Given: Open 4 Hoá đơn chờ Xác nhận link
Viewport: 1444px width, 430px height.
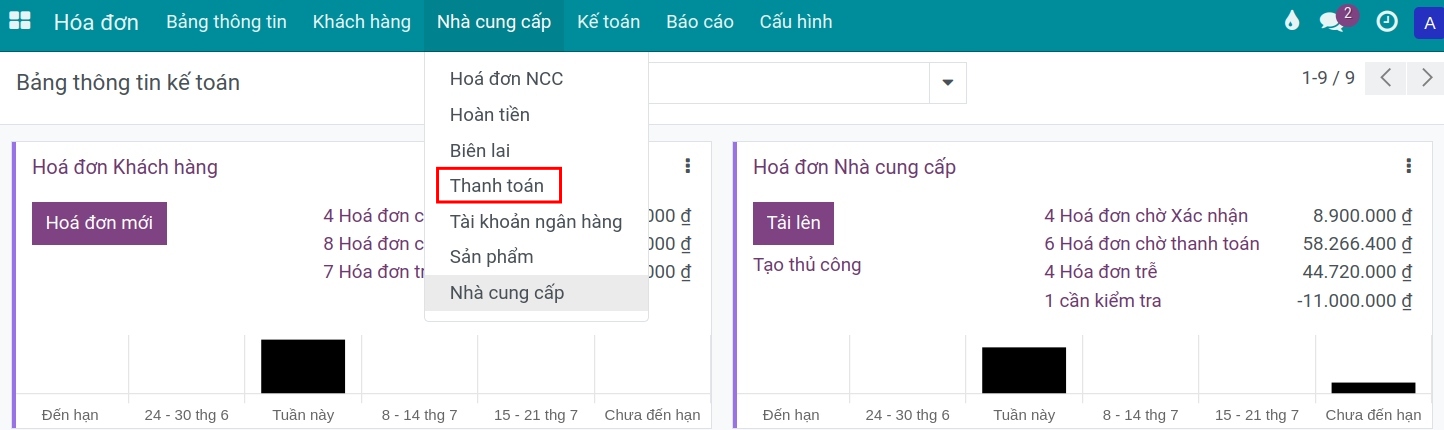Looking at the screenshot, I should point(1146,216).
